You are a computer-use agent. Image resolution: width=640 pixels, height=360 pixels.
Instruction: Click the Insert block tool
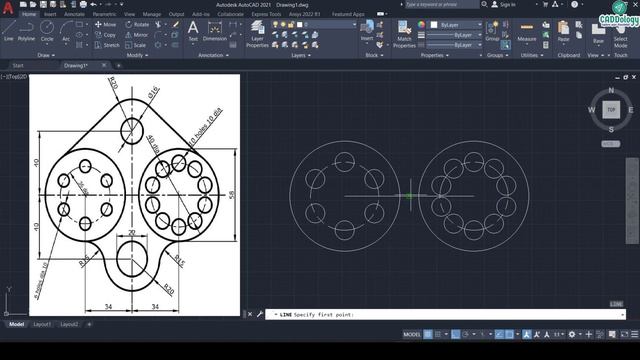click(367, 31)
